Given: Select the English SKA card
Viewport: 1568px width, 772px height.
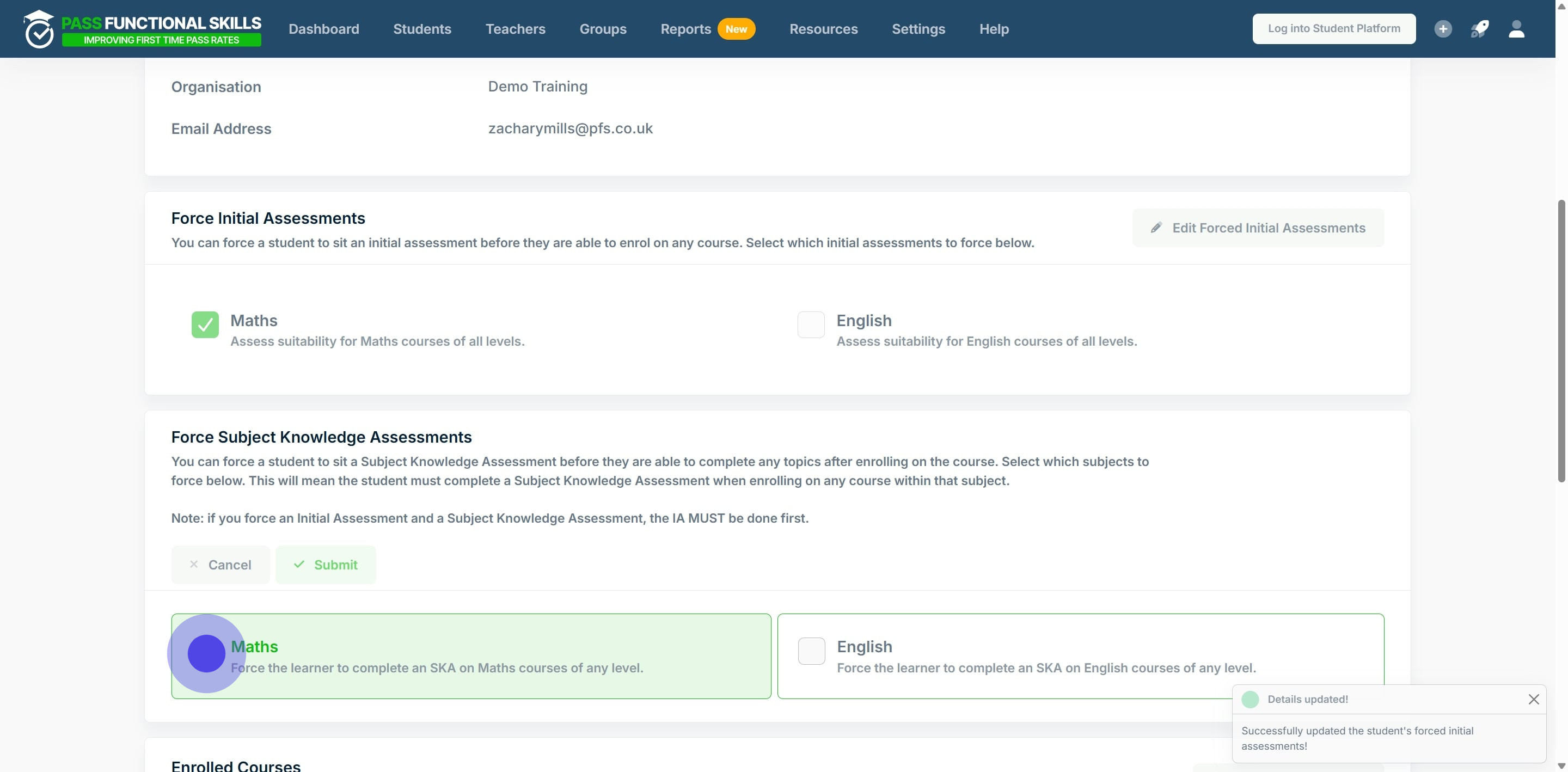Looking at the screenshot, I should [x=1080, y=655].
